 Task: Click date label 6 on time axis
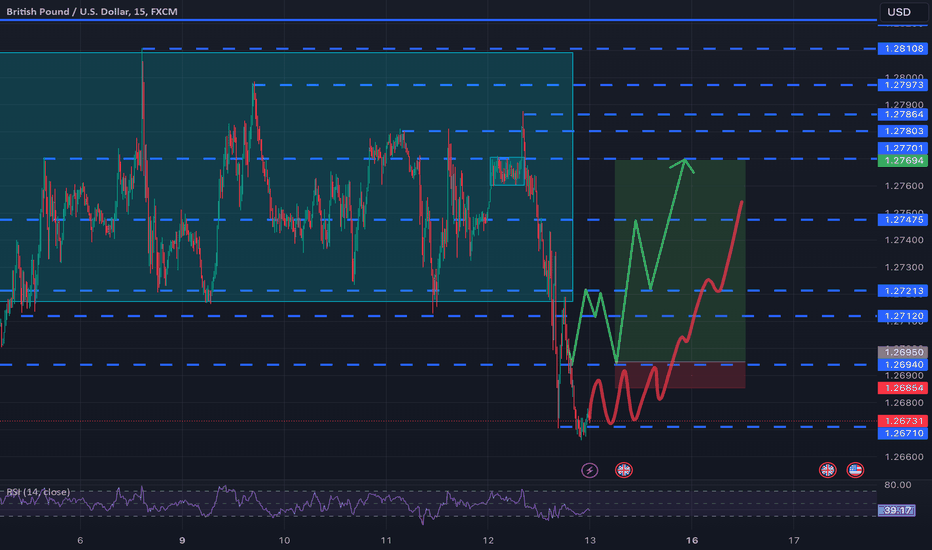coord(80,540)
